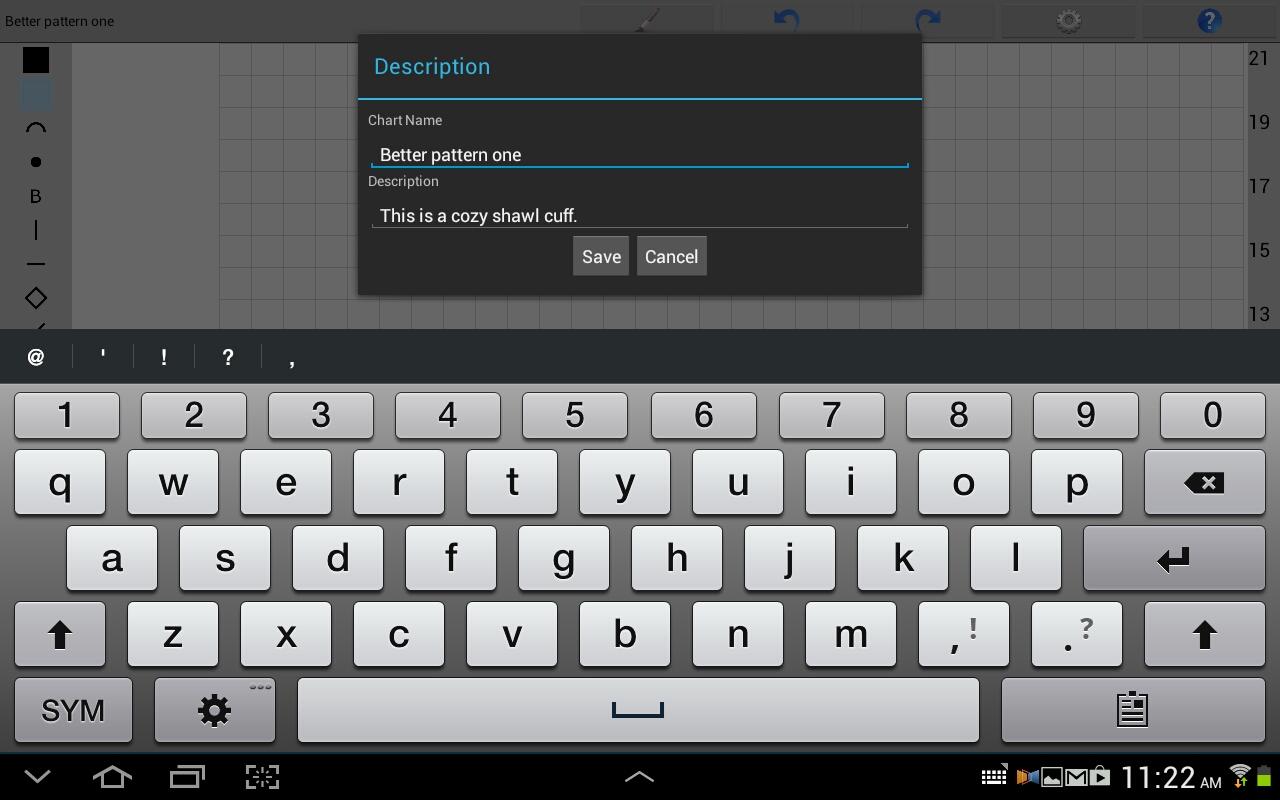Open keyboard settings with the gear key
1280x800 pixels.
pos(215,710)
